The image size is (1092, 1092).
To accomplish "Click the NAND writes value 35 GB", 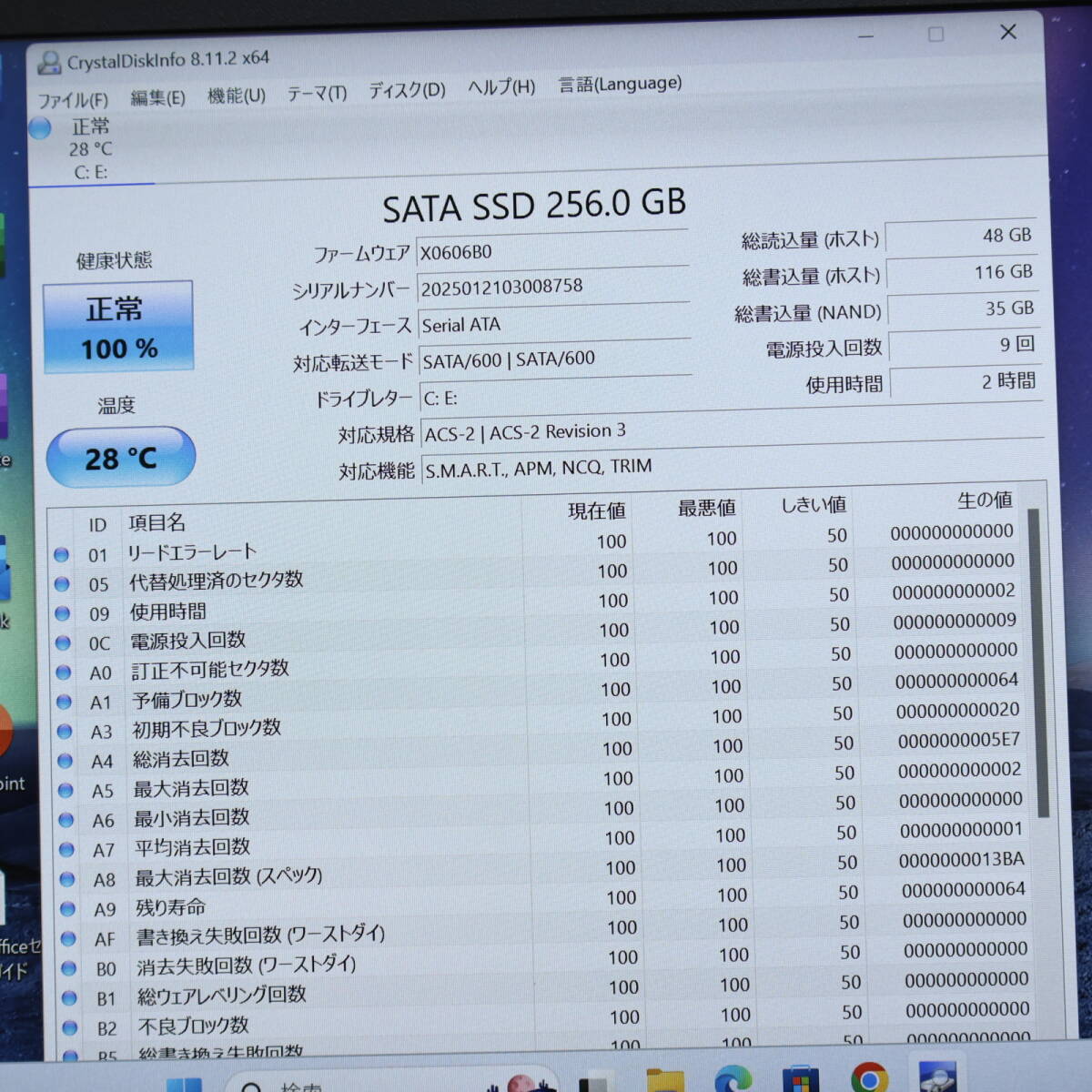I will [963, 308].
